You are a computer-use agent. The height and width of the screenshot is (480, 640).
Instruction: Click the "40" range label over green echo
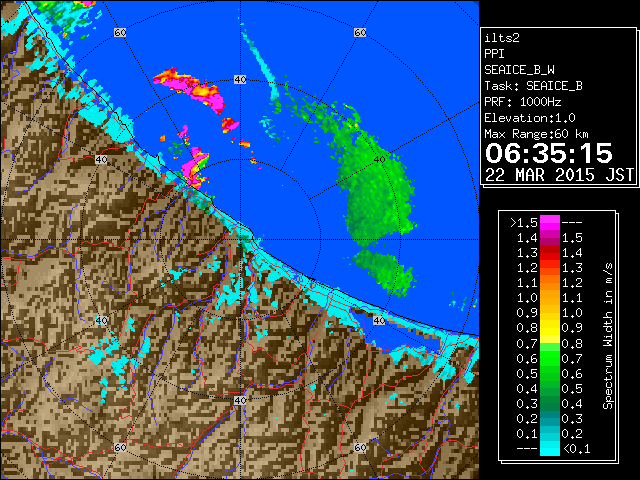pos(380,160)
